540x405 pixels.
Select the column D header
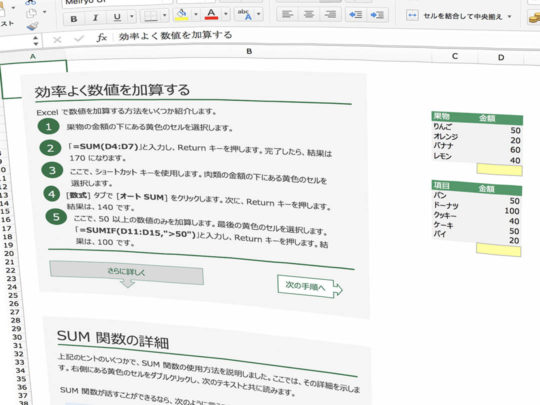pyautogui.click(x=501, y=58)
